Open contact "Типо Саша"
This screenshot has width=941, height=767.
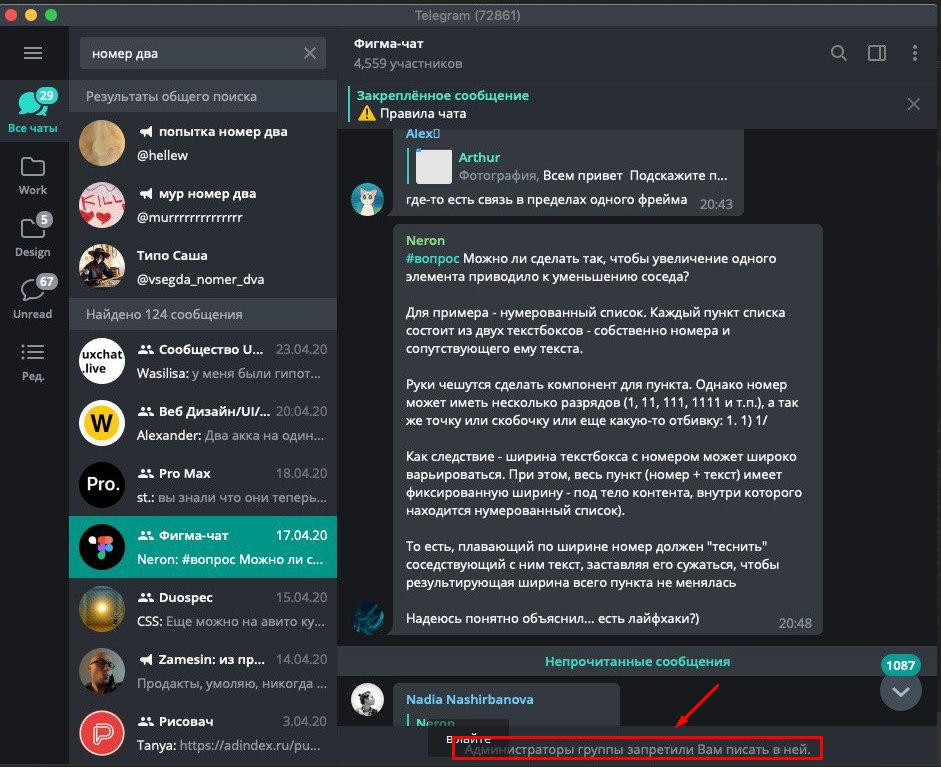pos(203,266)
